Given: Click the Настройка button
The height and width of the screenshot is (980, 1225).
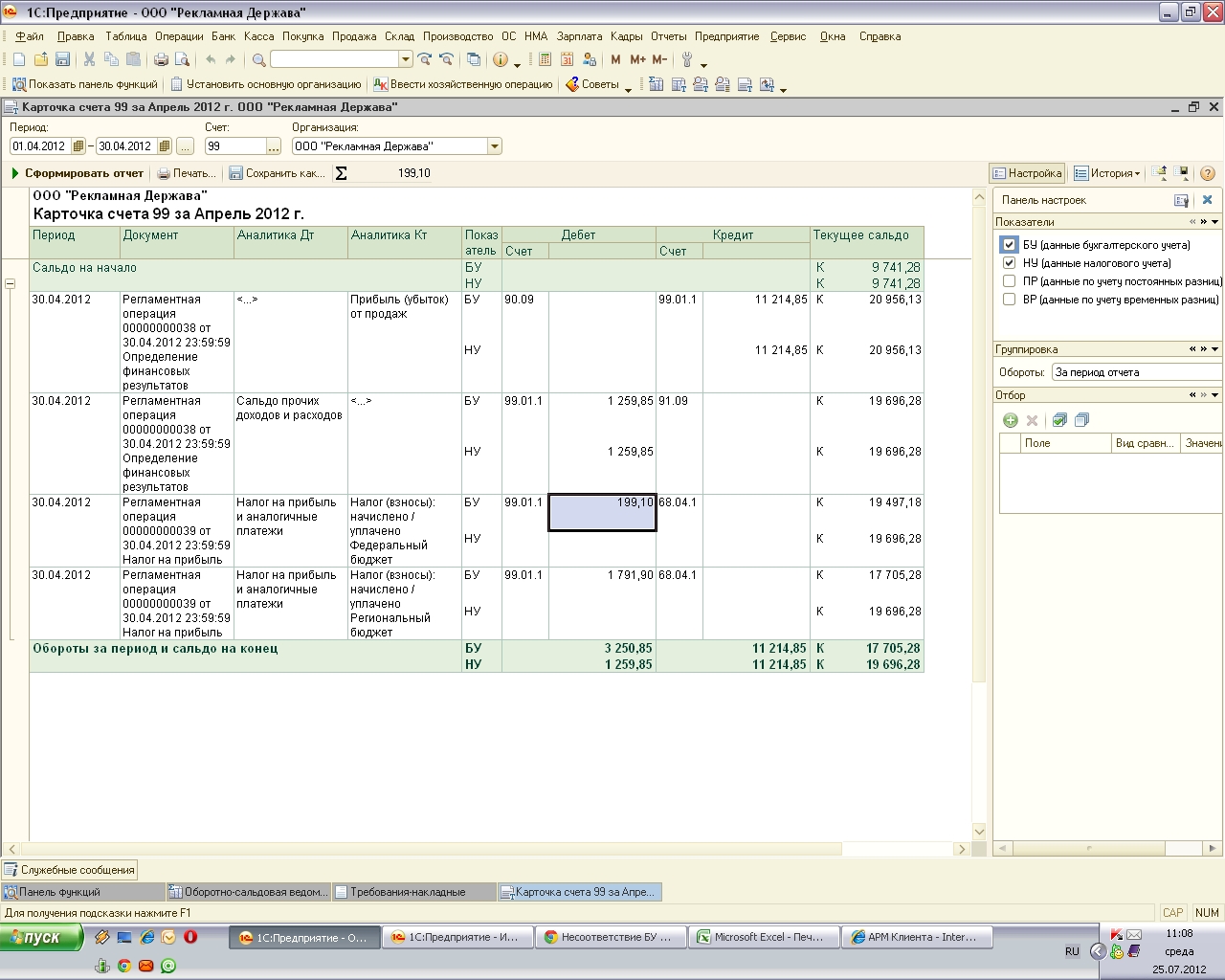Looking at the screenshot, I should (x=1027, y=173).
